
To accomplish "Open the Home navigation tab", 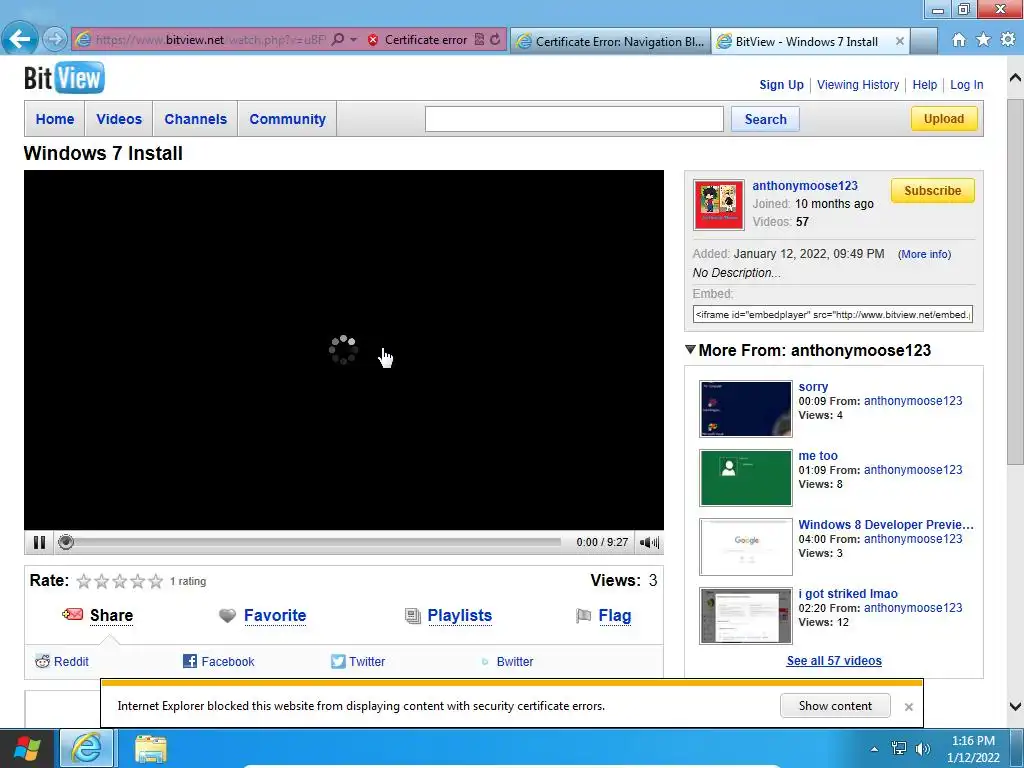I will (55, 119).
